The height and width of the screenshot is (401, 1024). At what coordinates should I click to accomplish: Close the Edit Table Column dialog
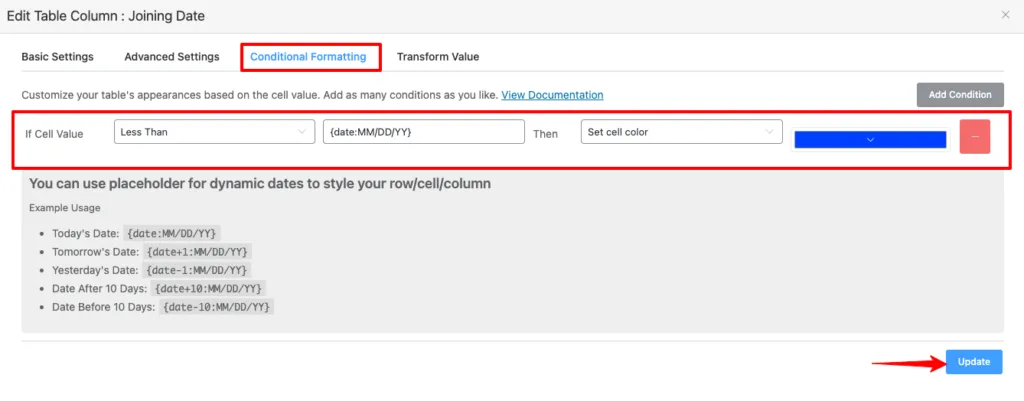1006,15
